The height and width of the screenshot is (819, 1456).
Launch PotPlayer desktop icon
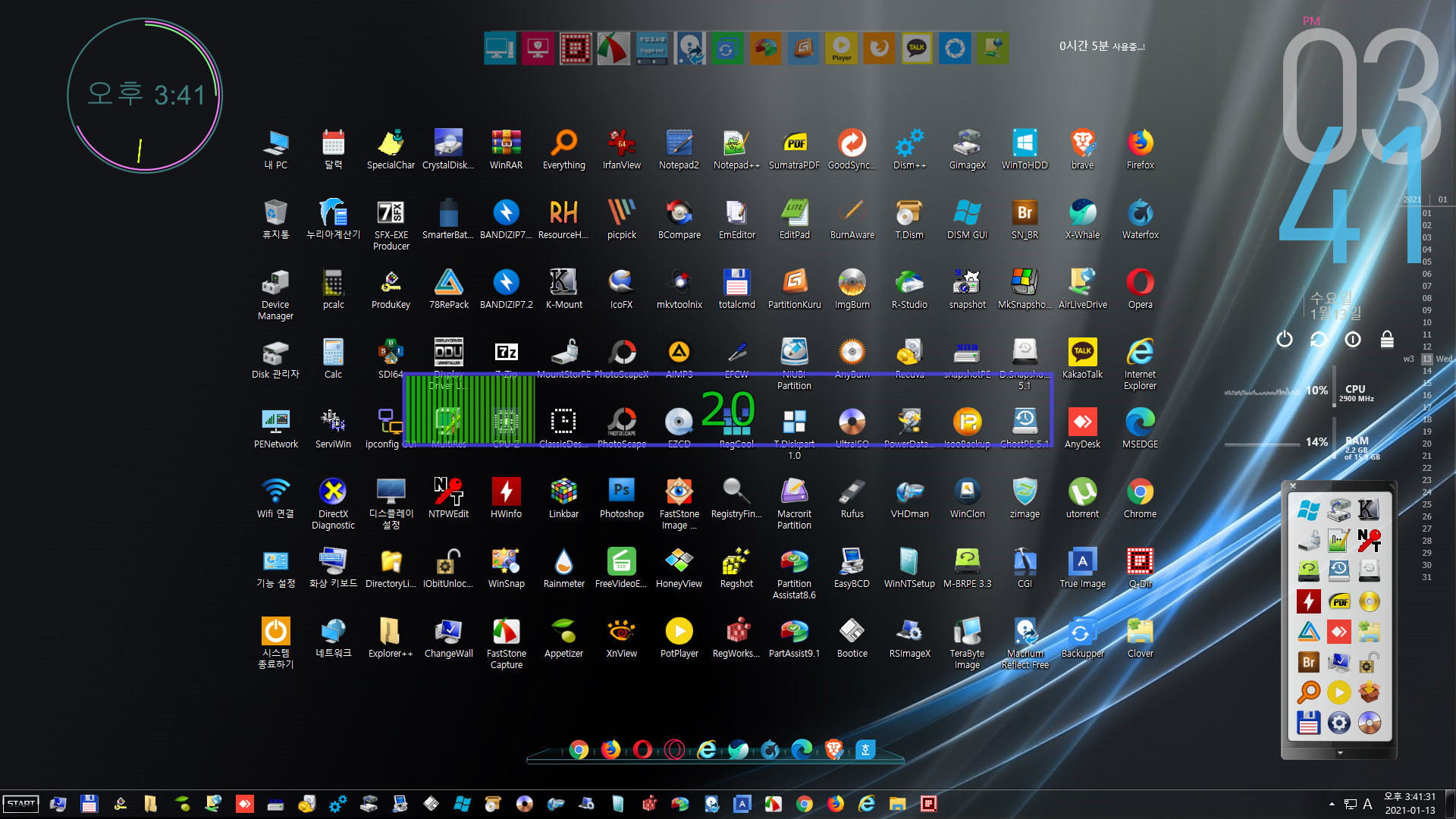679,637
